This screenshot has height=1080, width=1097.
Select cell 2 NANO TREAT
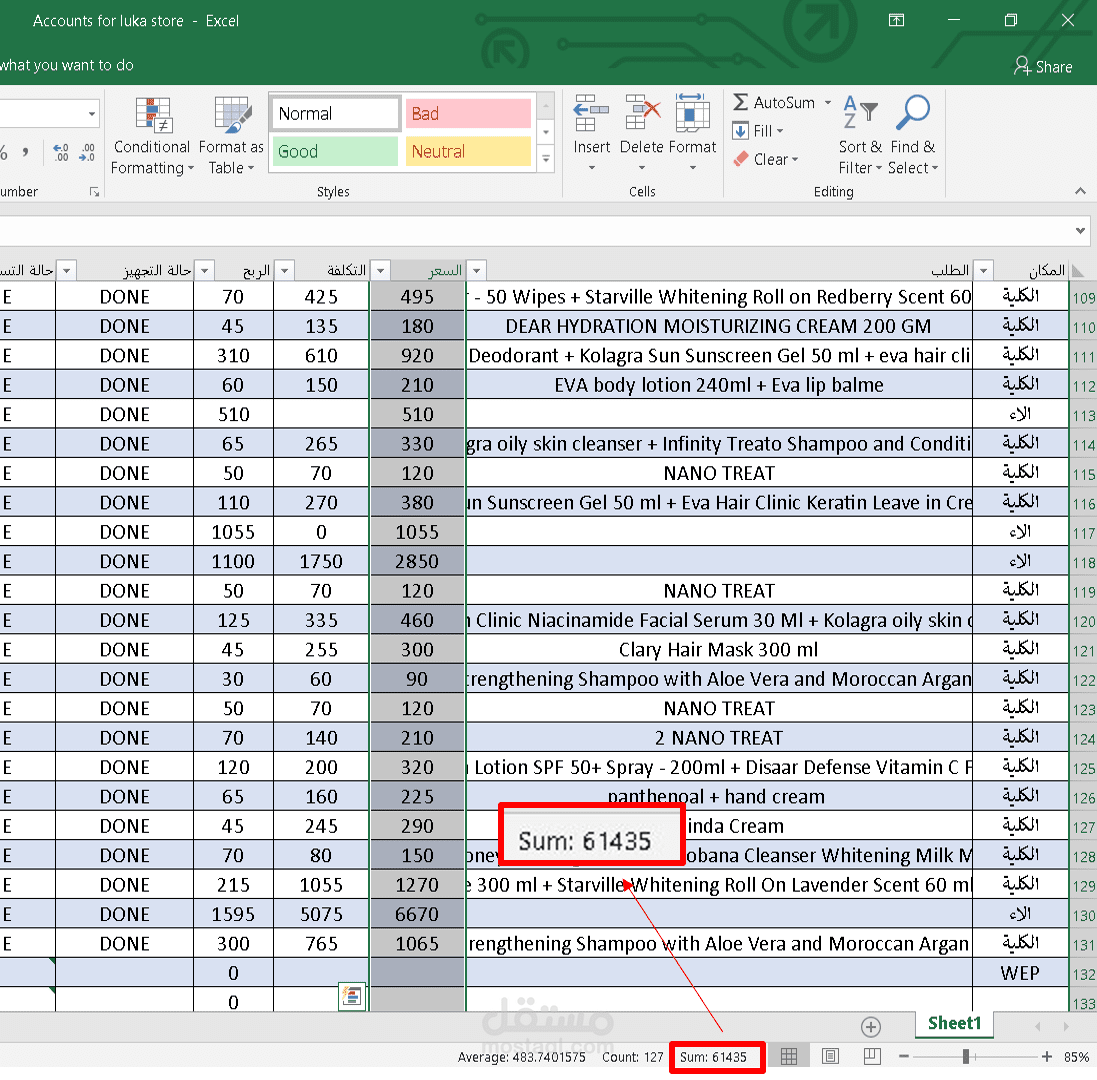pyautogui.click(x=719, y=738)
